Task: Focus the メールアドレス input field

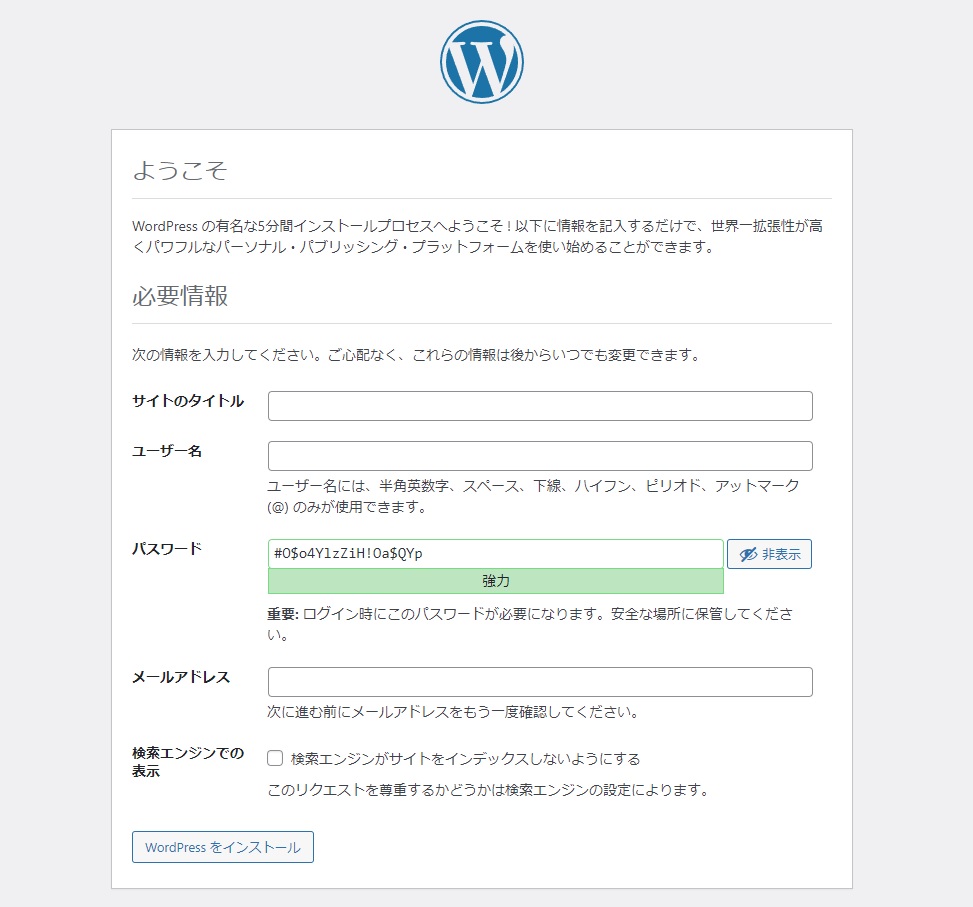Action: [540, 682]
